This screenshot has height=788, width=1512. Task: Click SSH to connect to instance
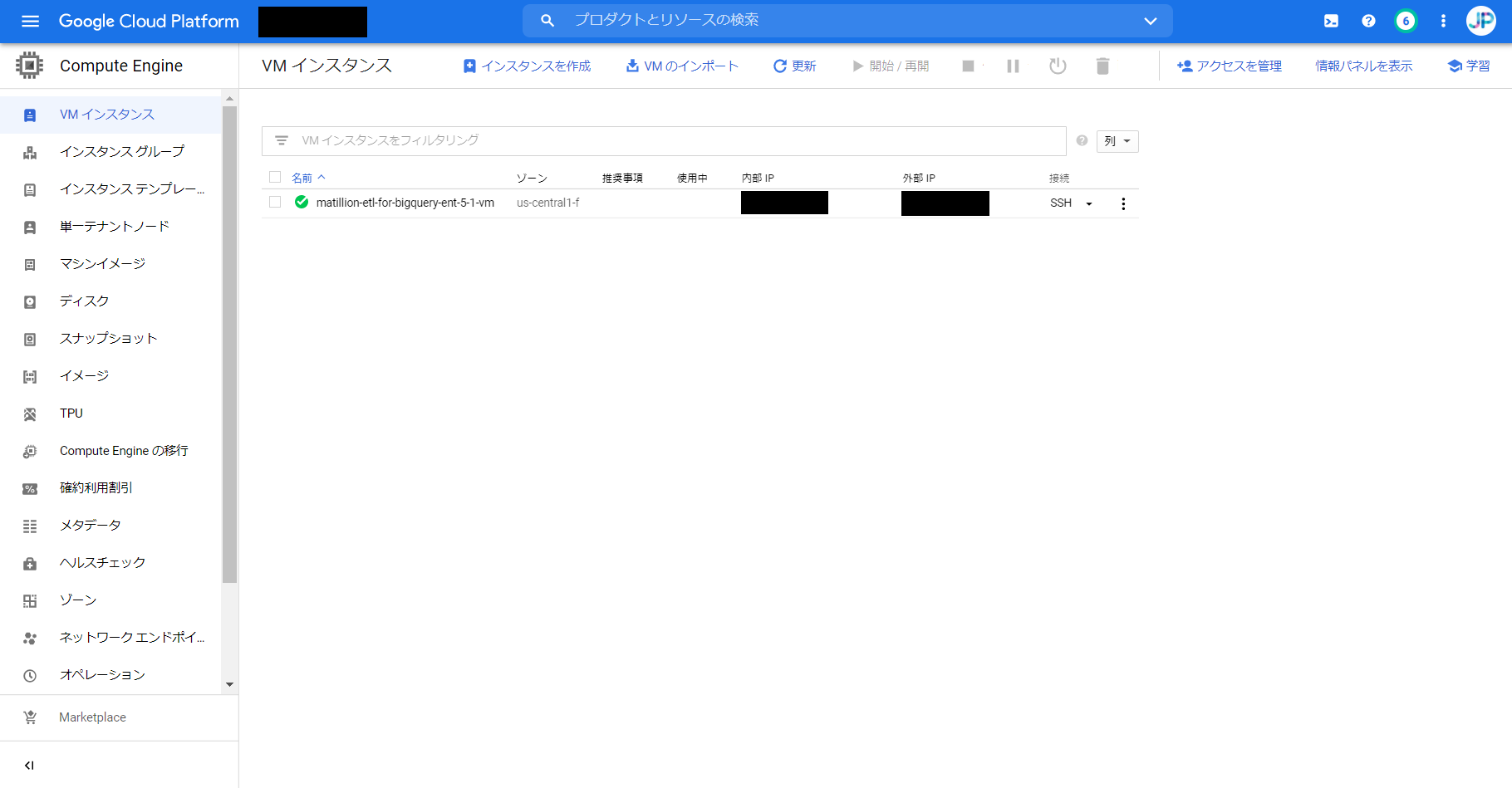[x=1061, y=203]
